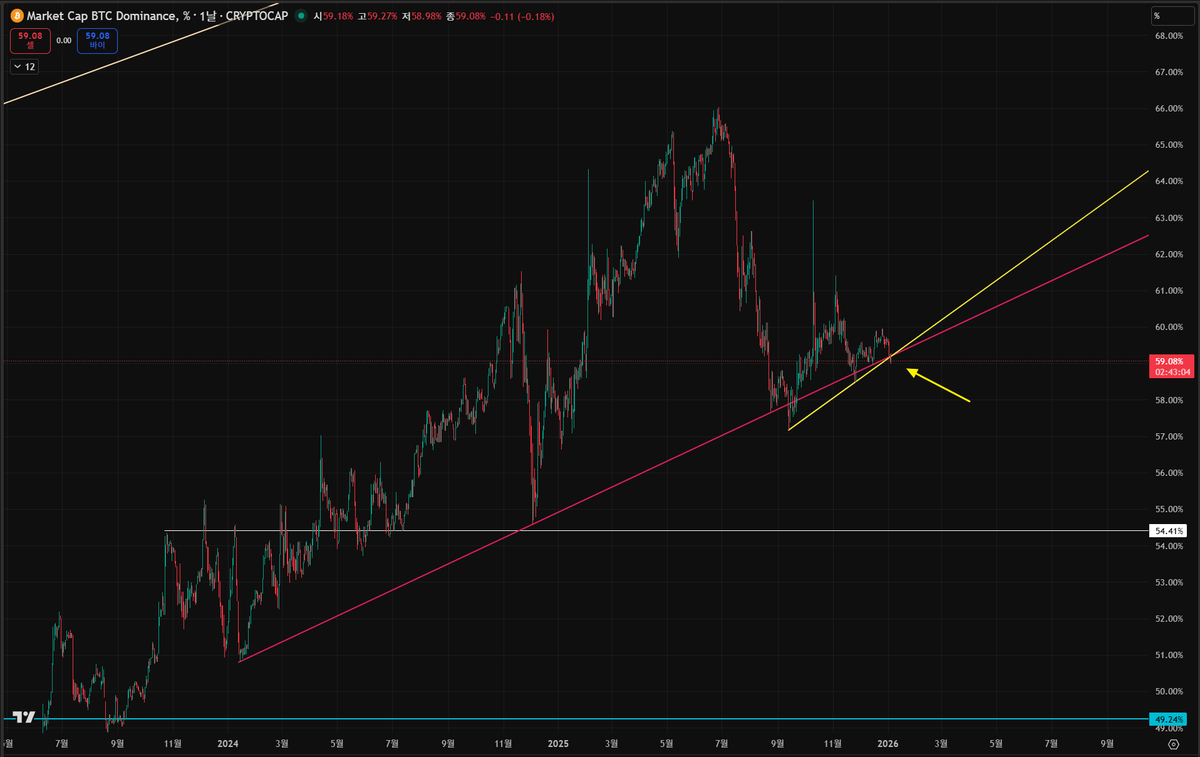
Task: Click the -0.11 (-0.18%) change value
Action: pyautogui.click(x=521, y=16)
